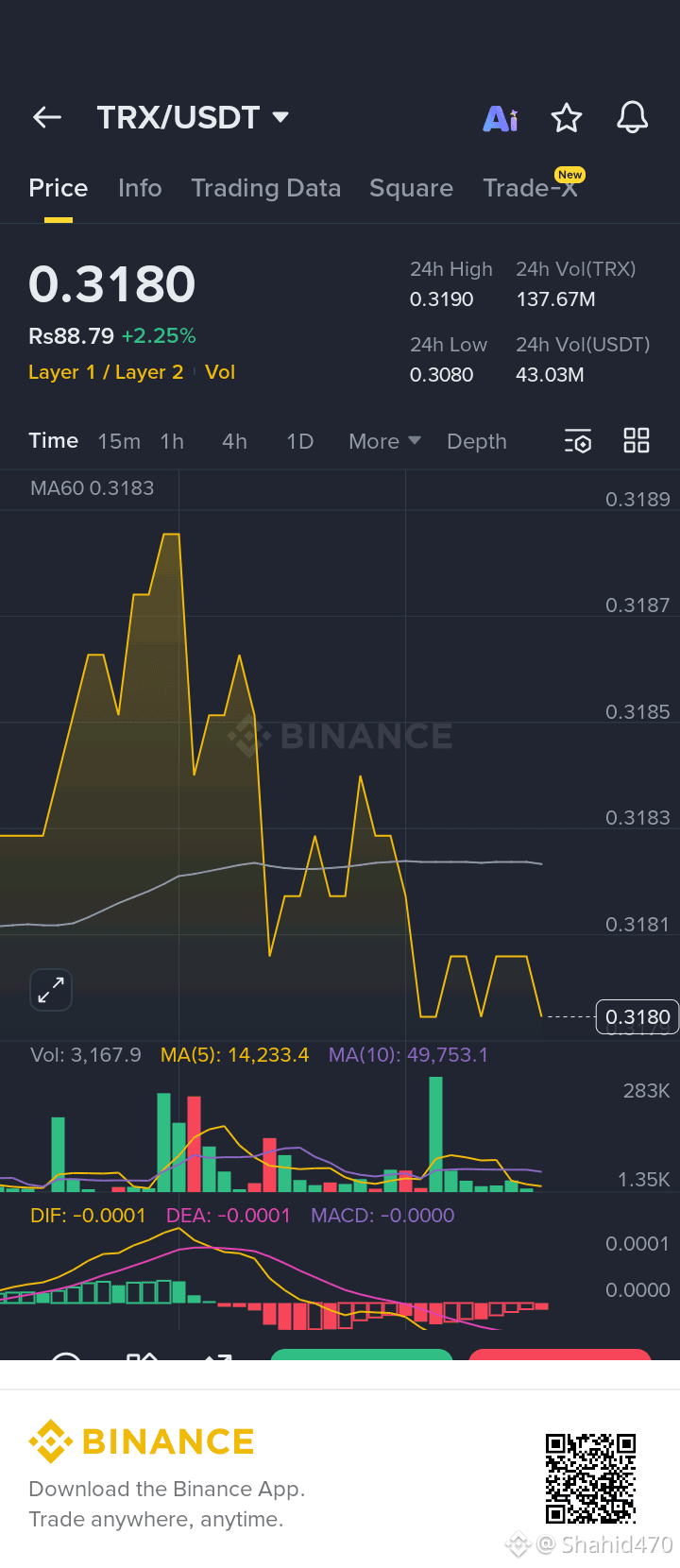Switch to the Info tab

click(x=140, y=188)
